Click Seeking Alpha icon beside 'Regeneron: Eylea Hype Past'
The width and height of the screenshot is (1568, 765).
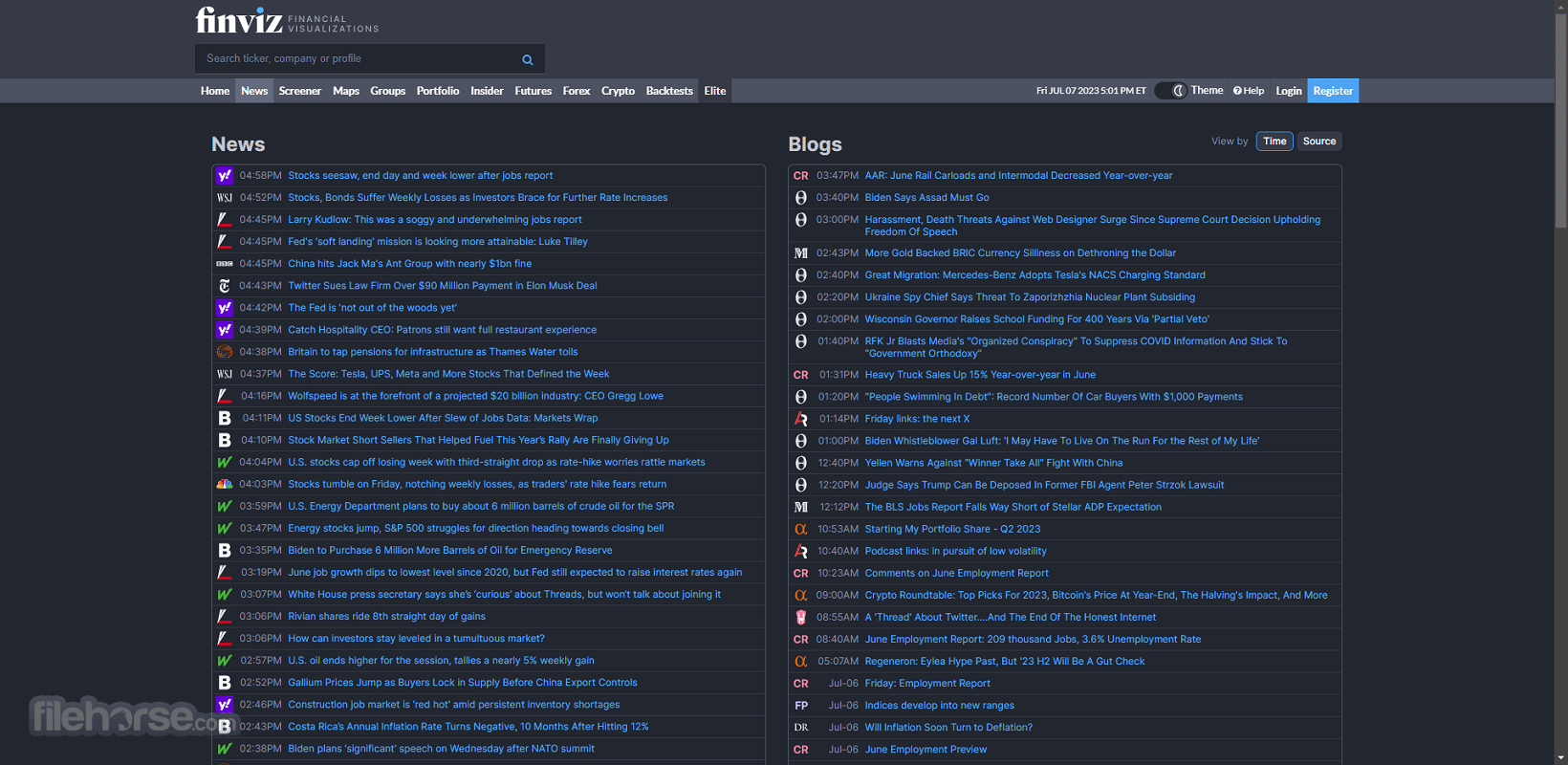(x=801, y=662)
